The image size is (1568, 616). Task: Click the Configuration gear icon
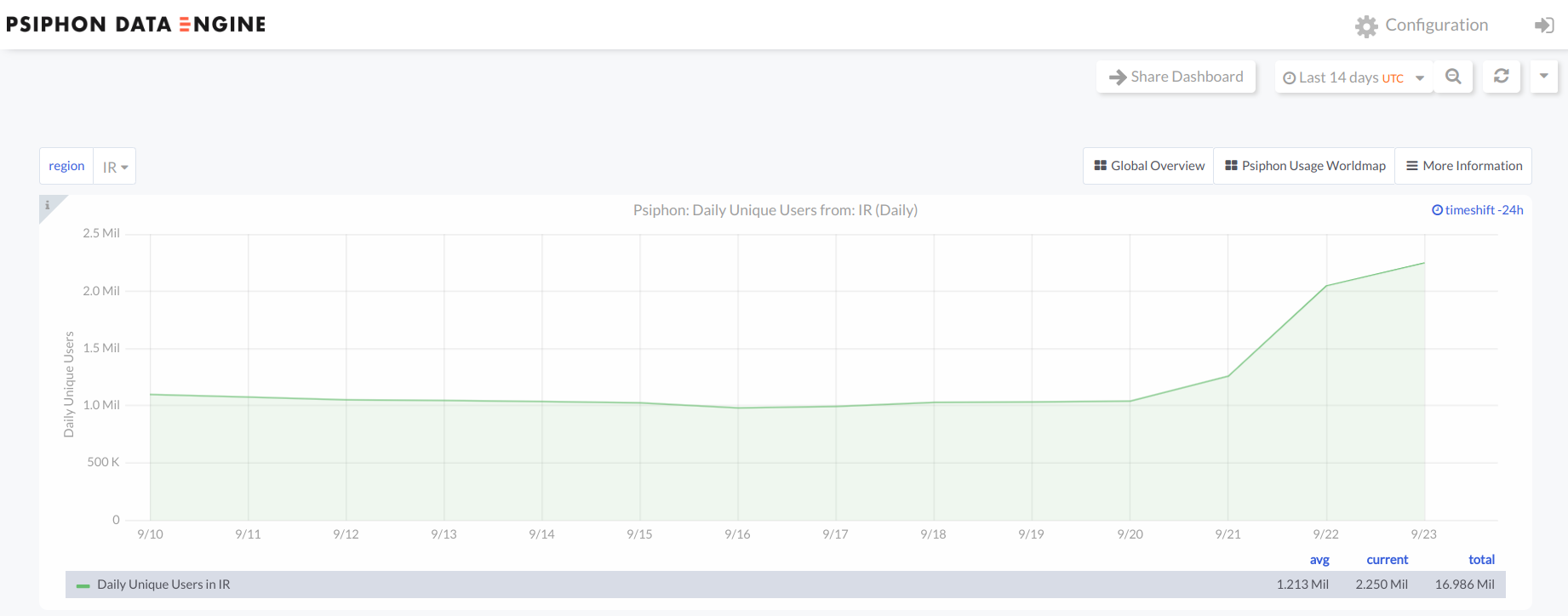[1366, 26]
